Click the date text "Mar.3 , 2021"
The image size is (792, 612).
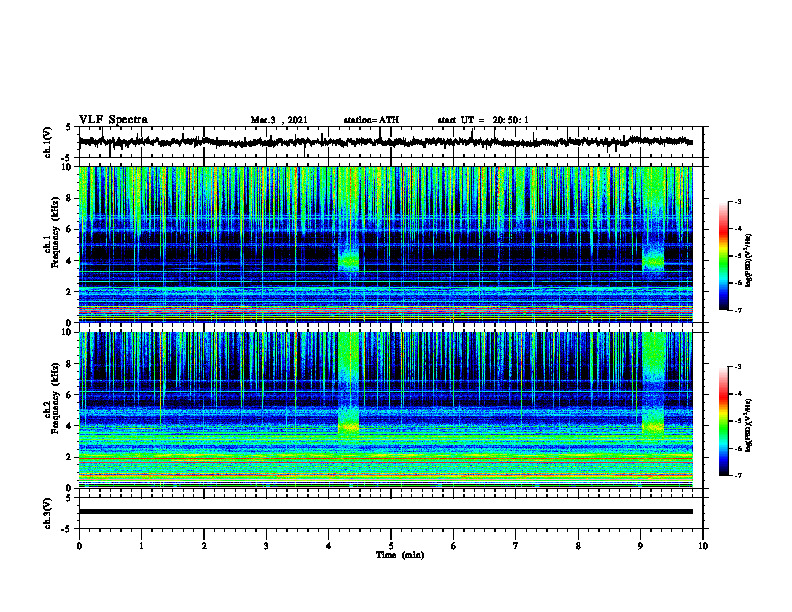pos(279,120)
